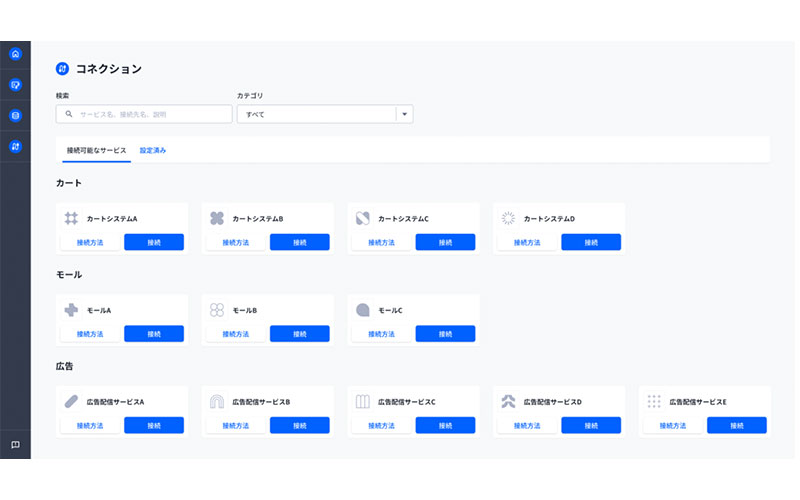Connect カートシステムD with 接続 button

pyautogui.click(x=591, y=242)
